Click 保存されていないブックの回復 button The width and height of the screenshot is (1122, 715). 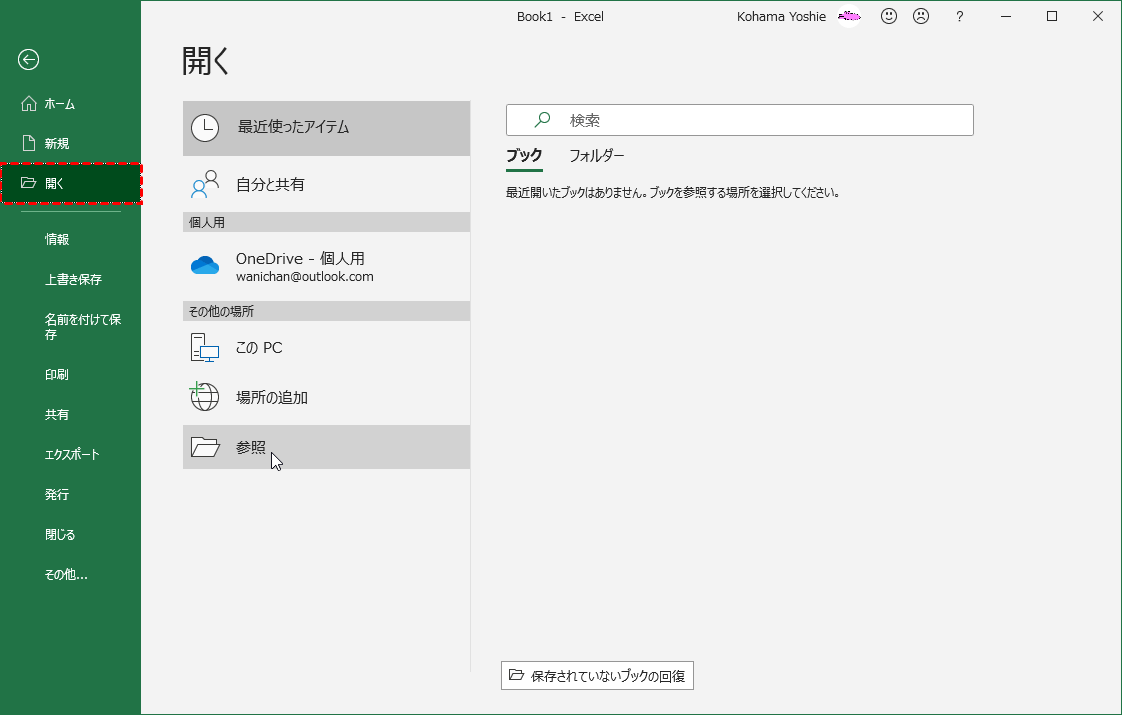(x=597, y=676)
